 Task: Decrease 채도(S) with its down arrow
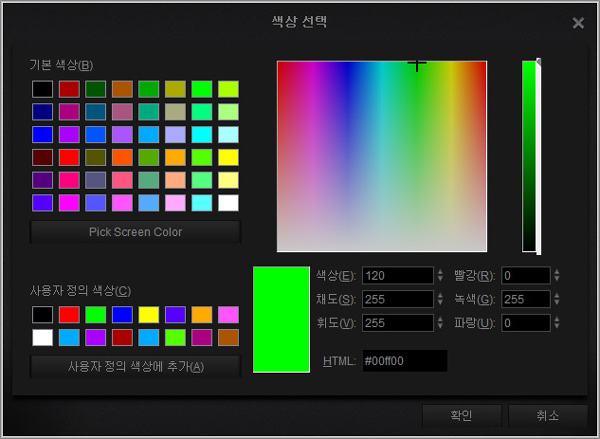point(440,303)
